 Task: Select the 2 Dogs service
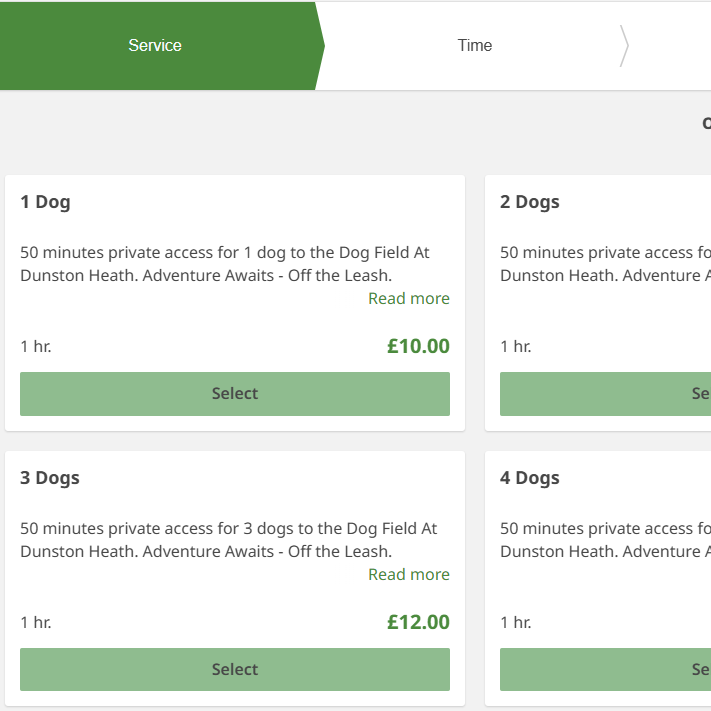[x=605, y=394]
